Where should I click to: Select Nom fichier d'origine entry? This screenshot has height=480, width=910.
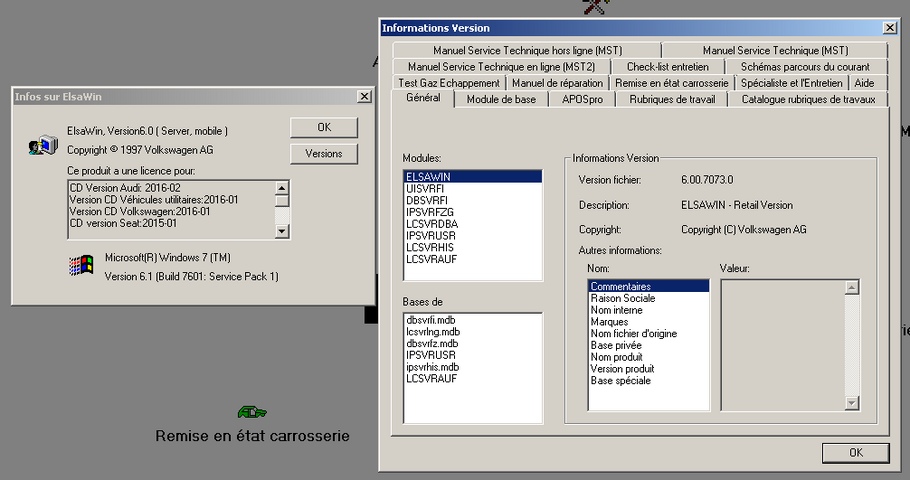[x=649, y=333]
